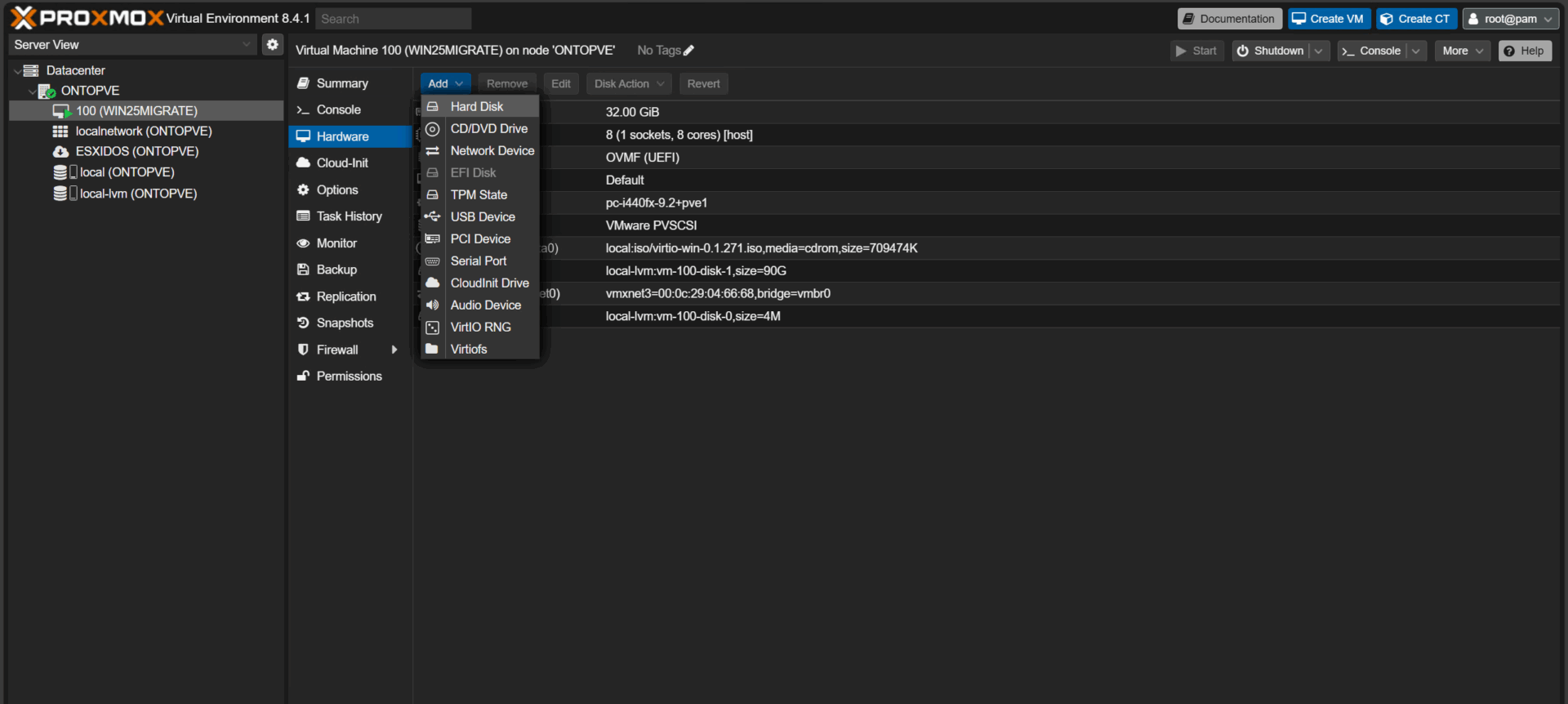Click the PCI card icon

pyautogui.click(x=433, y=238)
